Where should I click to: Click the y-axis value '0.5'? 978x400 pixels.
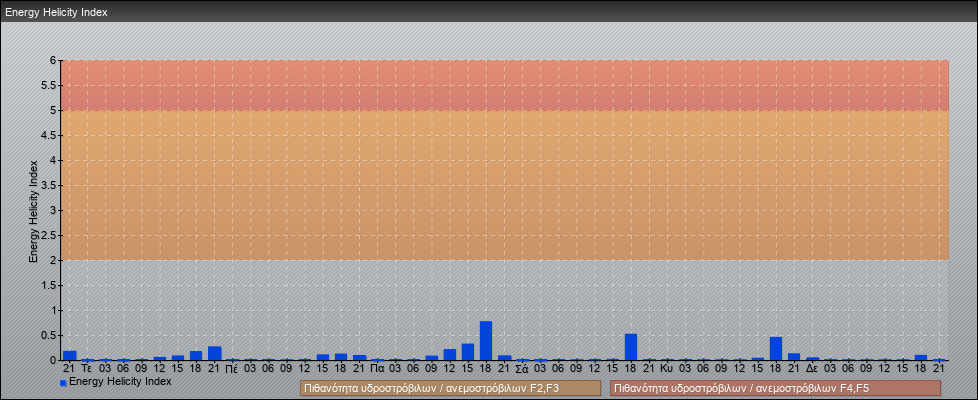click(x=49, y=335)
